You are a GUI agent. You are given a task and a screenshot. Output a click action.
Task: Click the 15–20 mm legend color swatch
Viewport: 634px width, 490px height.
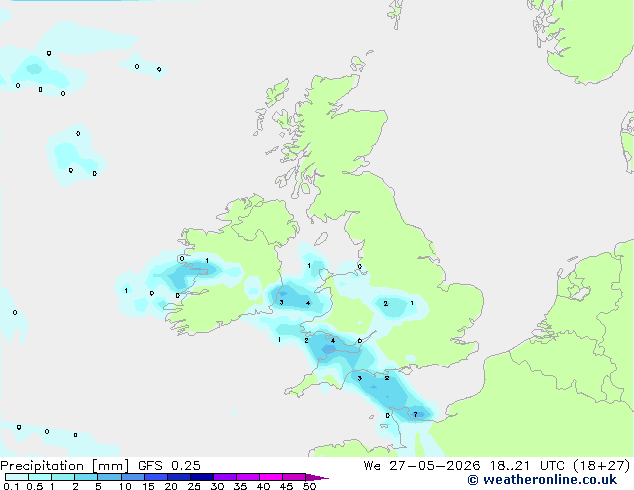[x=156, y=477]
